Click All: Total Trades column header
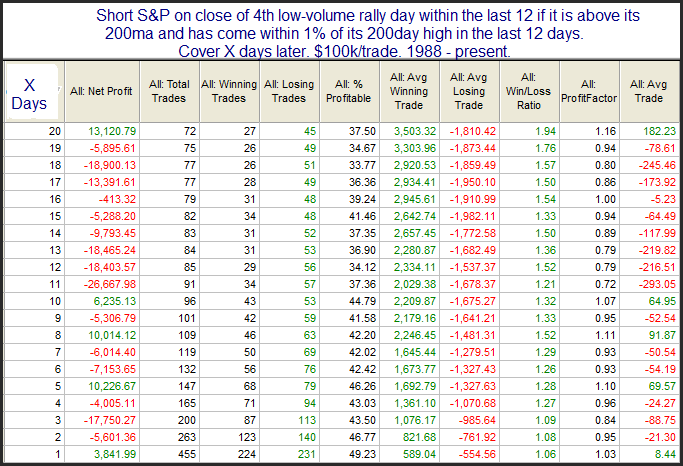The image size is (683, 466). point(169,92)
